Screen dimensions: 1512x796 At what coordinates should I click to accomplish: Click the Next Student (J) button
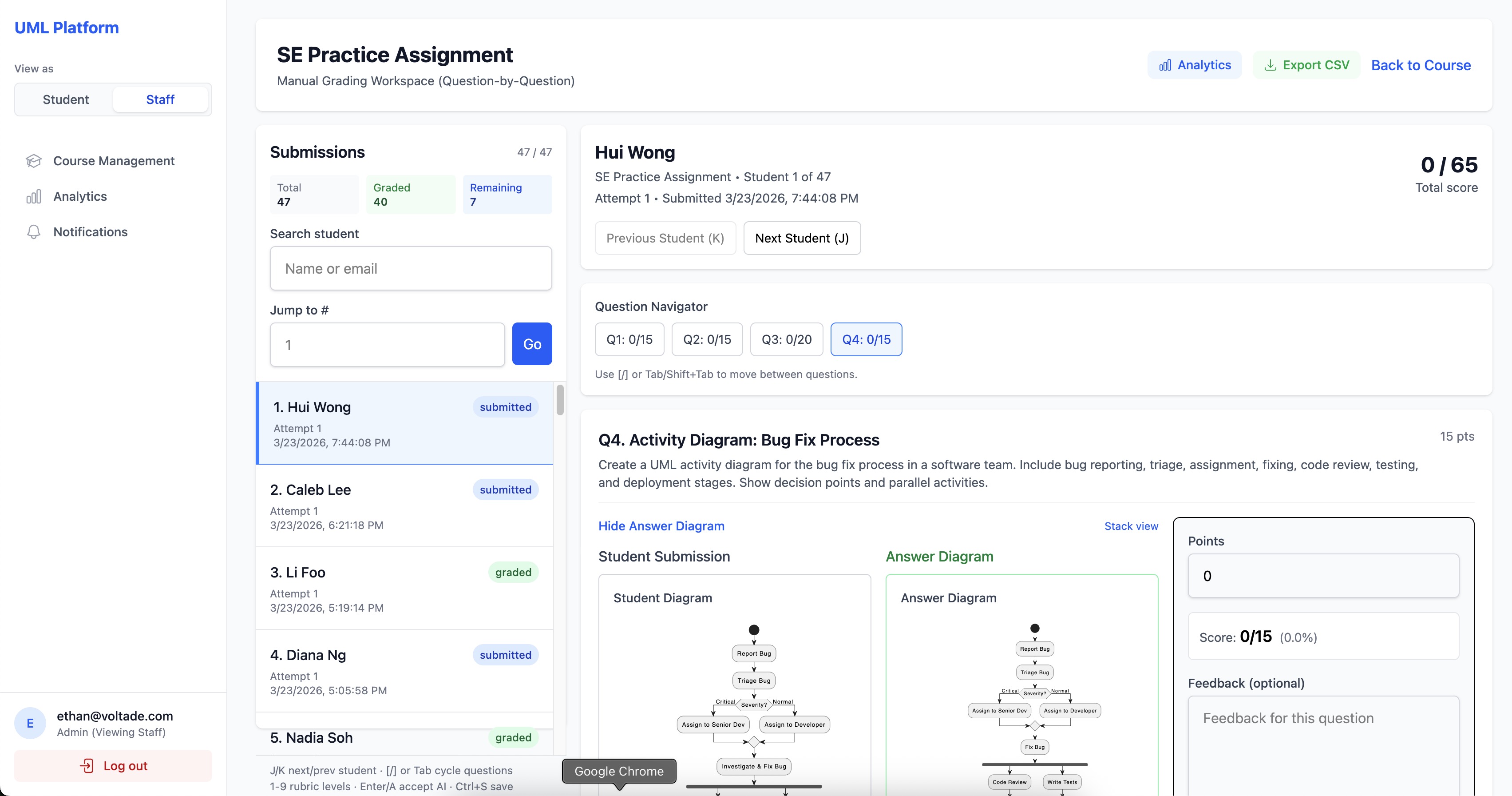click(802, 238)
